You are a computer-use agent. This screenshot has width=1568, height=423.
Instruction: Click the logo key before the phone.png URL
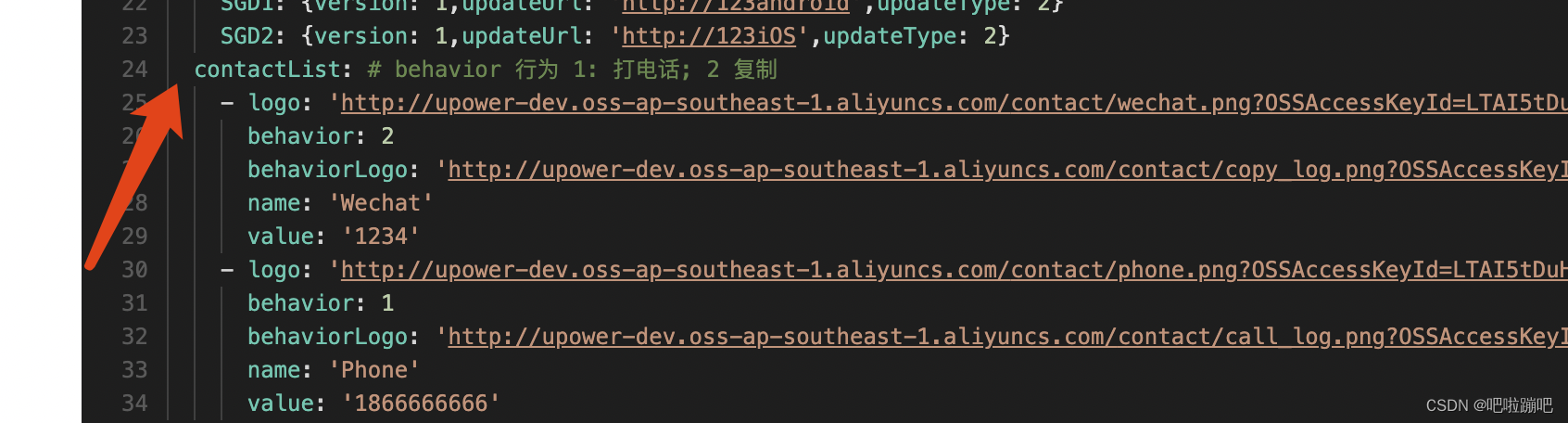click(x=274, y=270)
